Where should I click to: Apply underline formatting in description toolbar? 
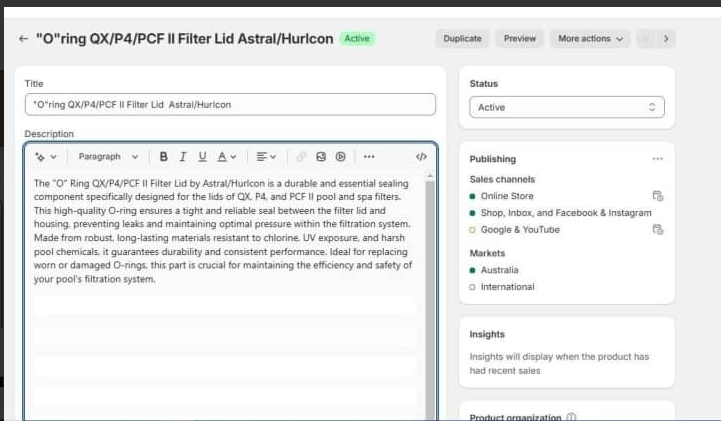(x=203, y=157)
